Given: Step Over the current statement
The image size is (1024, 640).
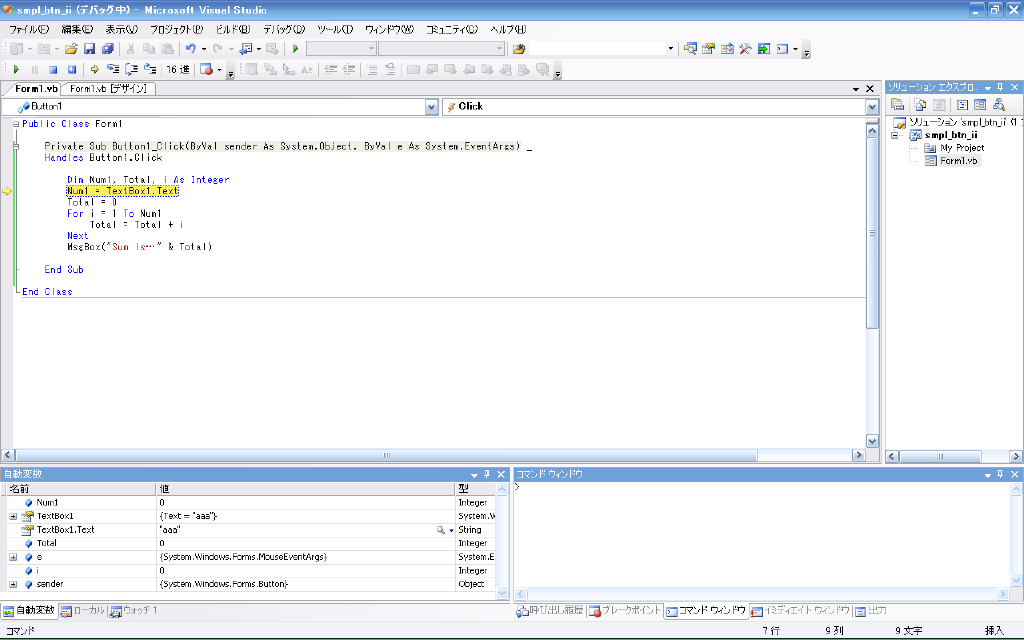Looking at the screenshot, I should pyautogui.click(x=131, y=69).
